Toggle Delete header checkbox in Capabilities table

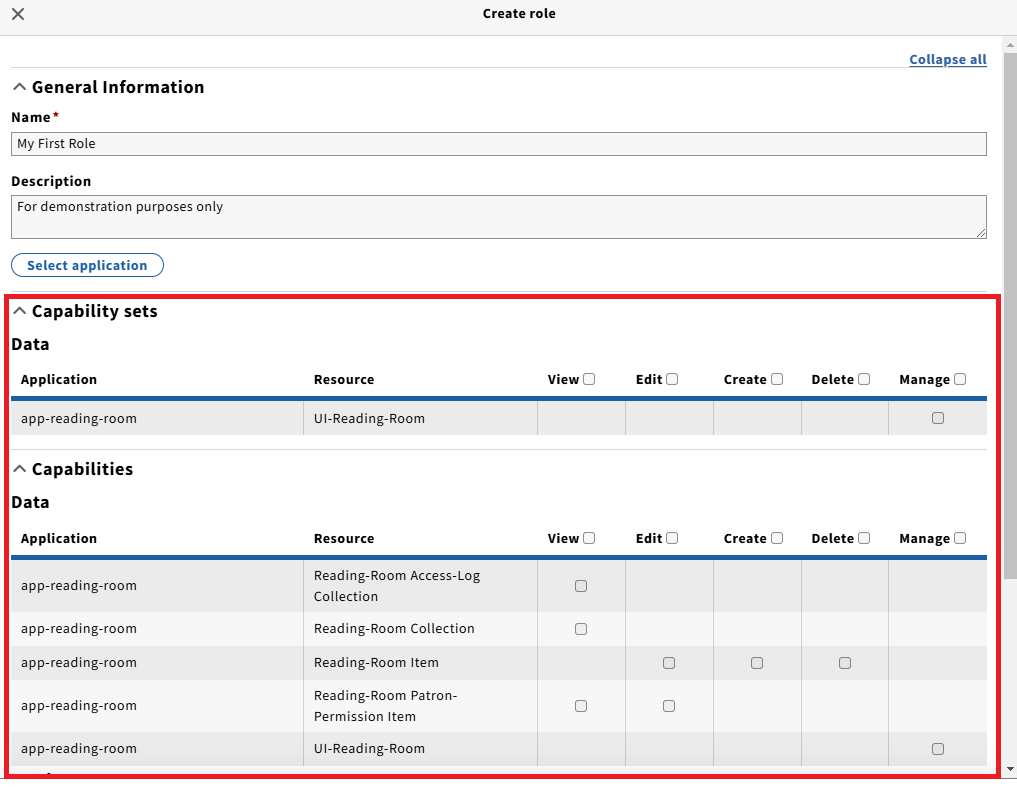coord(864,538)
